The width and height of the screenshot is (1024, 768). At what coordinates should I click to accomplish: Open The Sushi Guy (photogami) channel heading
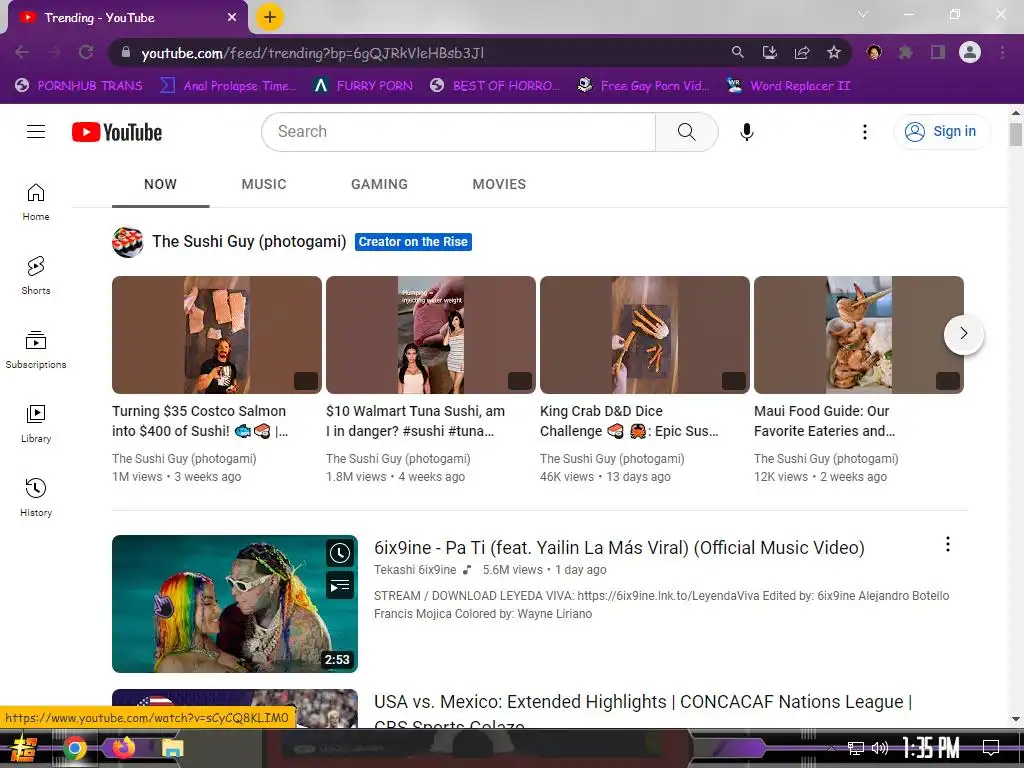(x=249, y=242)
